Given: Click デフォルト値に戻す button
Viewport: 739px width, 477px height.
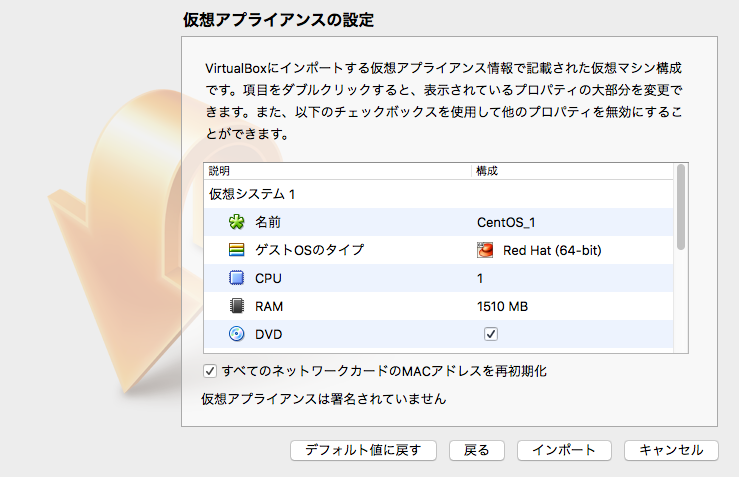Looking at the screenshot, I should [x=363, y=450].
